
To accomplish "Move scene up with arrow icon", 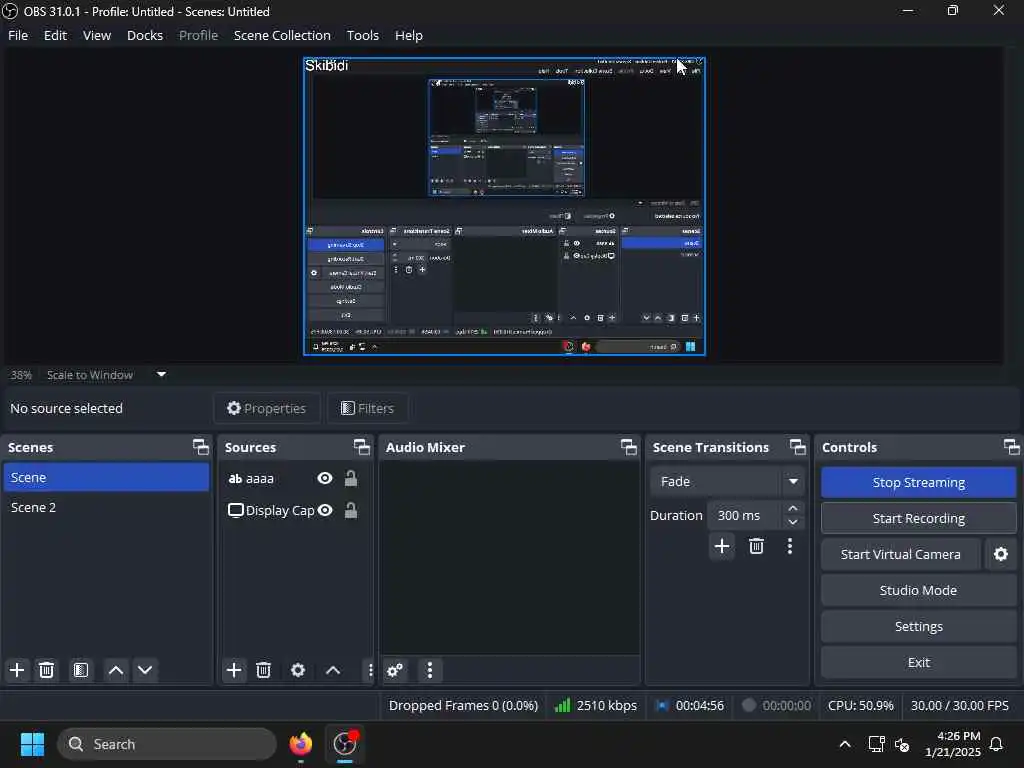I will pyautogui.click(x=116, y=670).
